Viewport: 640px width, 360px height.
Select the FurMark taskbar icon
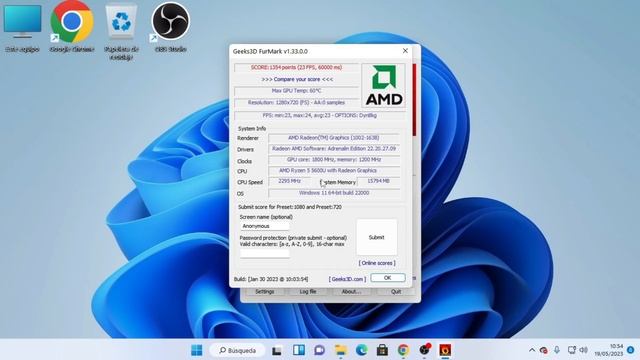tap(445, 350)
